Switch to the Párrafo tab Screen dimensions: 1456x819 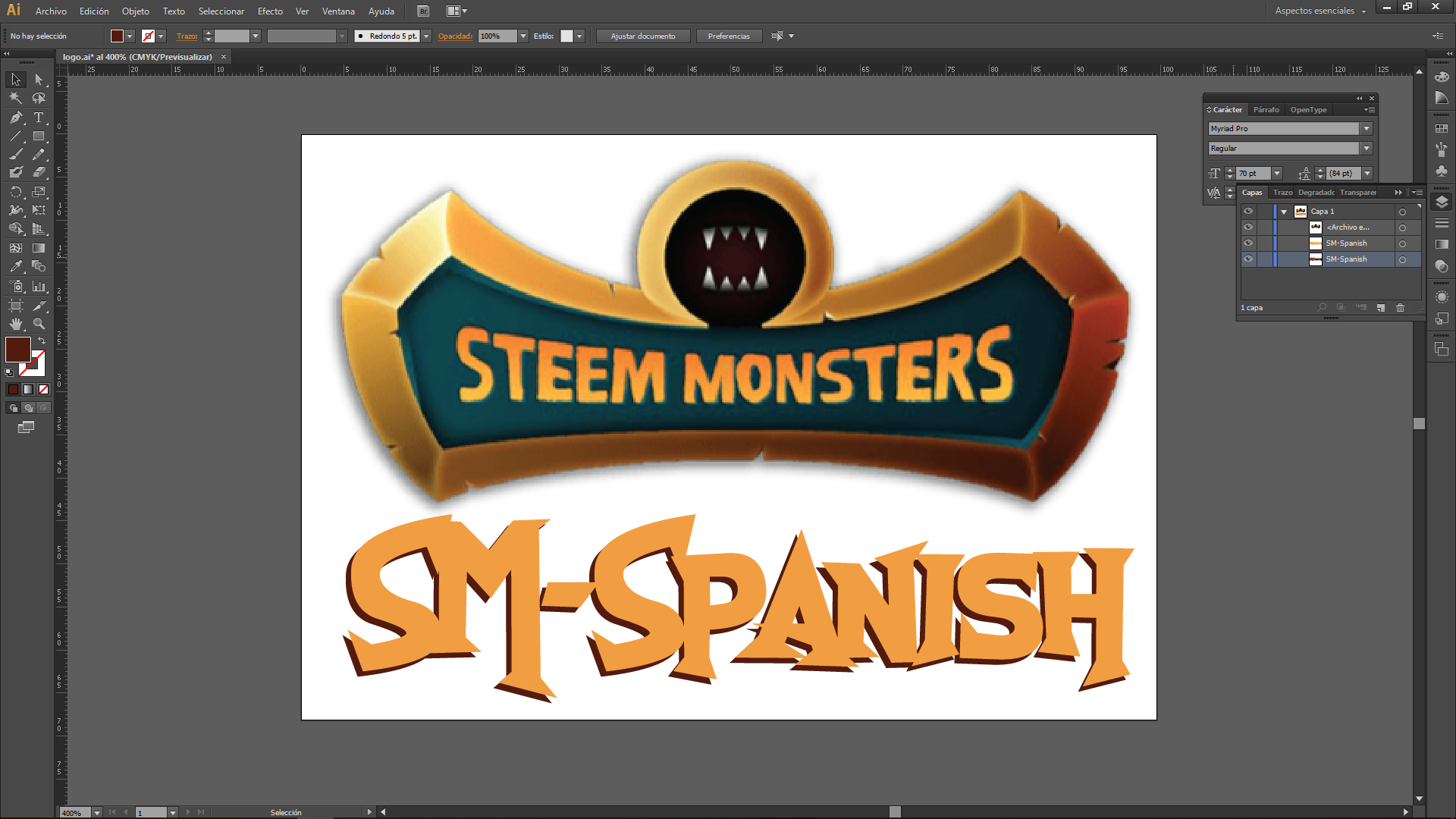tap(1266, 110)
